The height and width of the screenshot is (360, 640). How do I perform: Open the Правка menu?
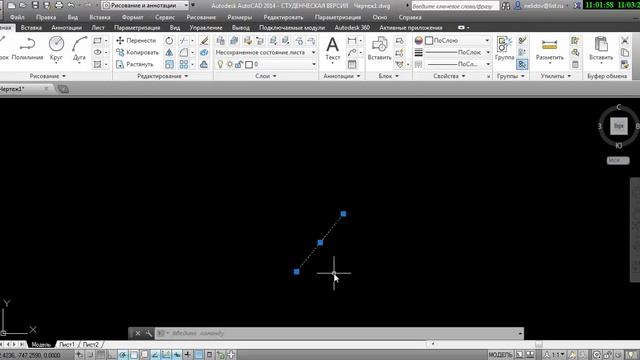tap(46, 17)
